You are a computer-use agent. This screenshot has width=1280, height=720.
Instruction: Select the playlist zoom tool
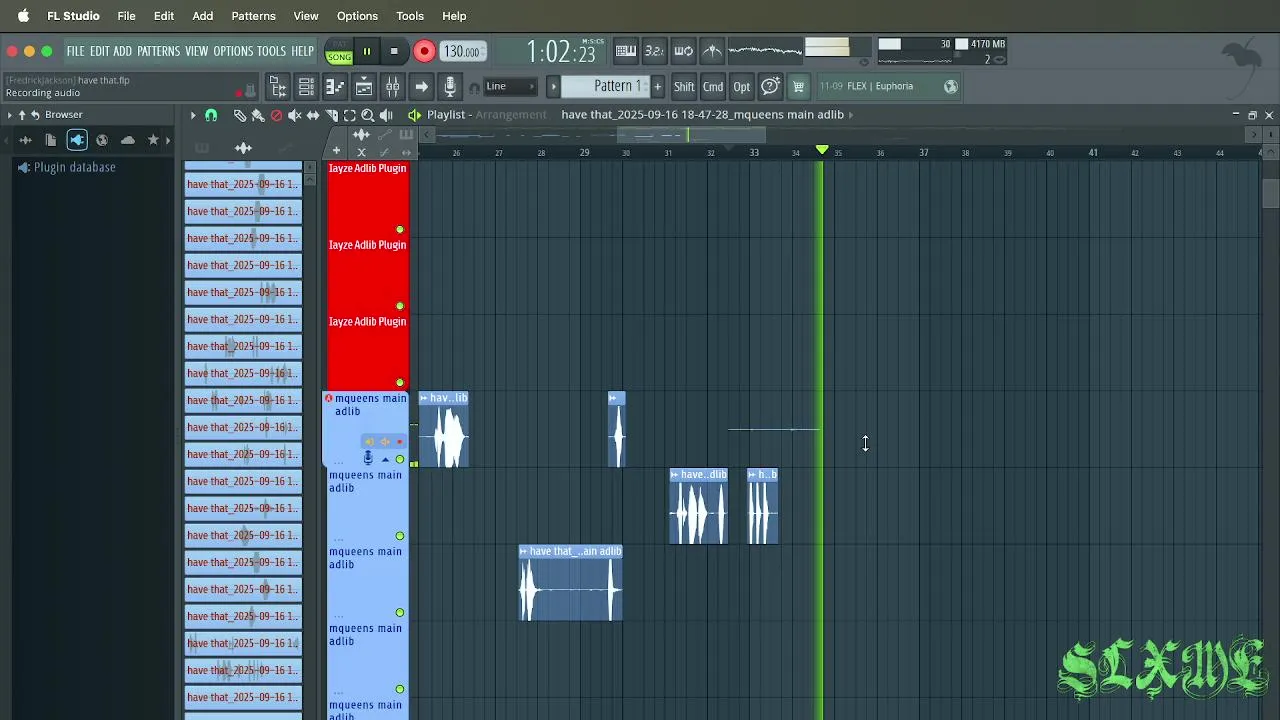coord(368,115)
